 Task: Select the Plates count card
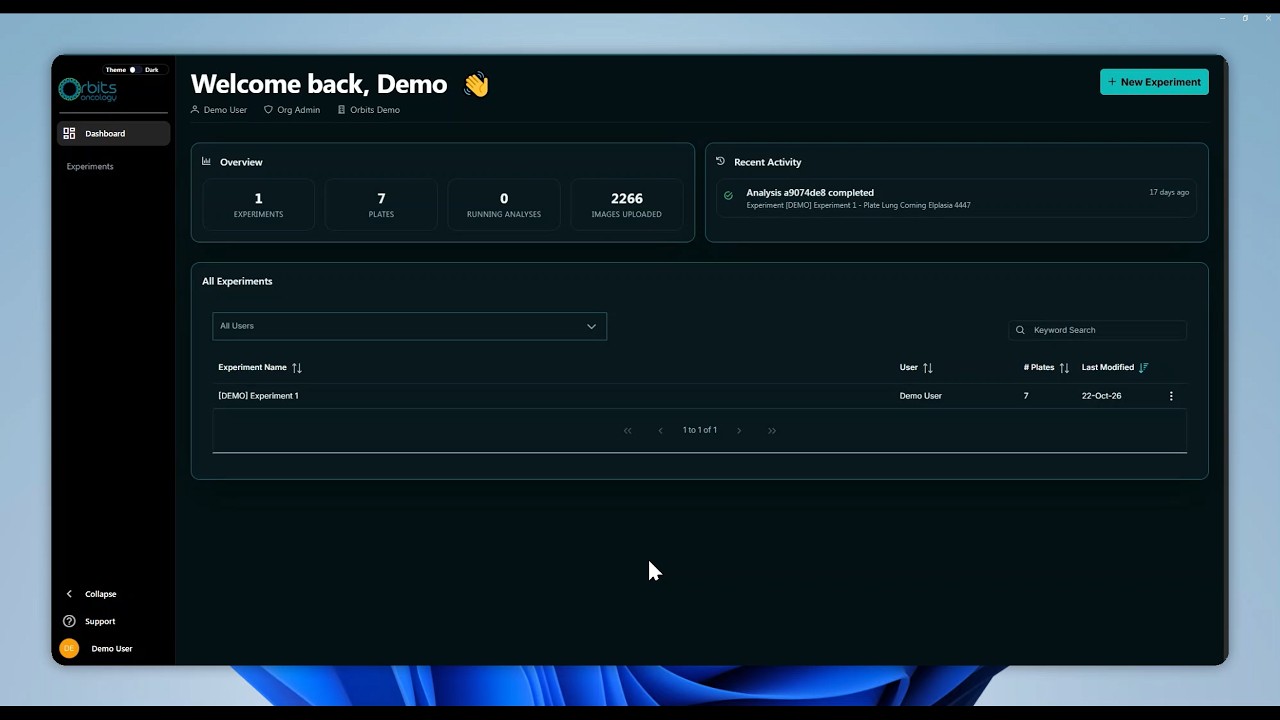381,205
